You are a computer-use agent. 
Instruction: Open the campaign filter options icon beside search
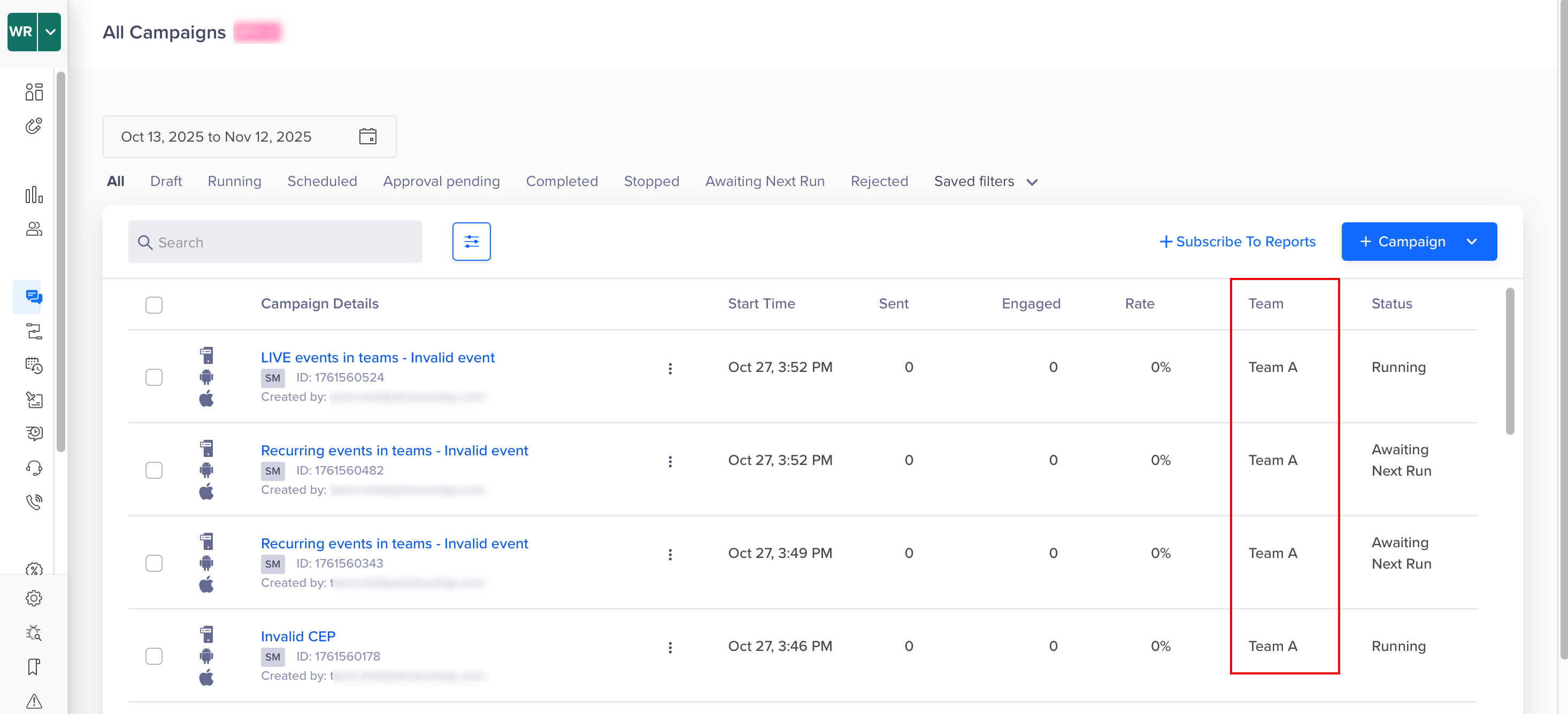[x=471, y=242]
